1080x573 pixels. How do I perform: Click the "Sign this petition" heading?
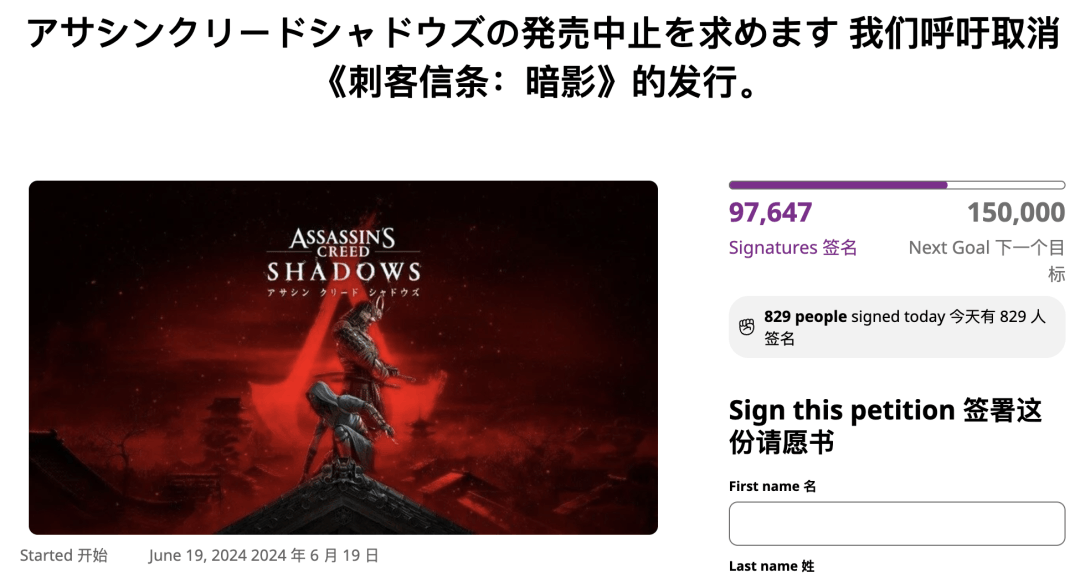pos(841,410)
